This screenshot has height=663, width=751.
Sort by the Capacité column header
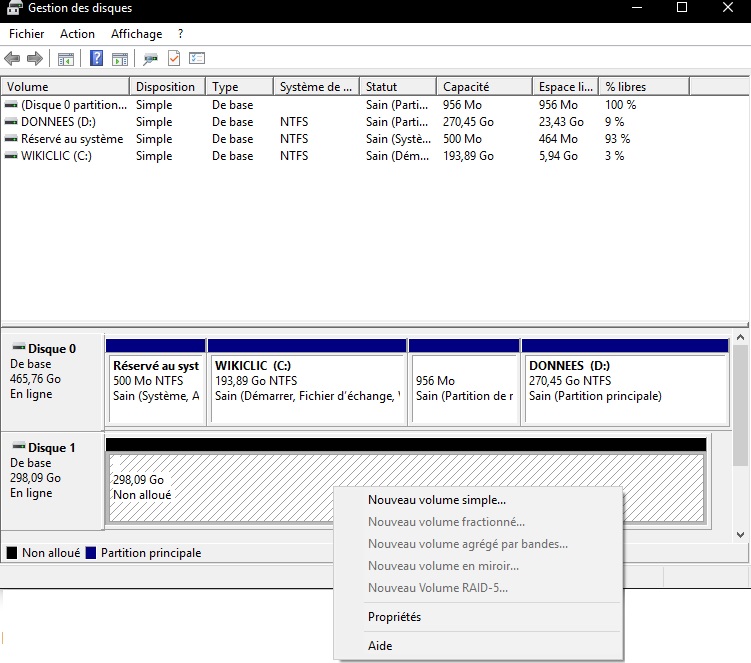point(484,87)
